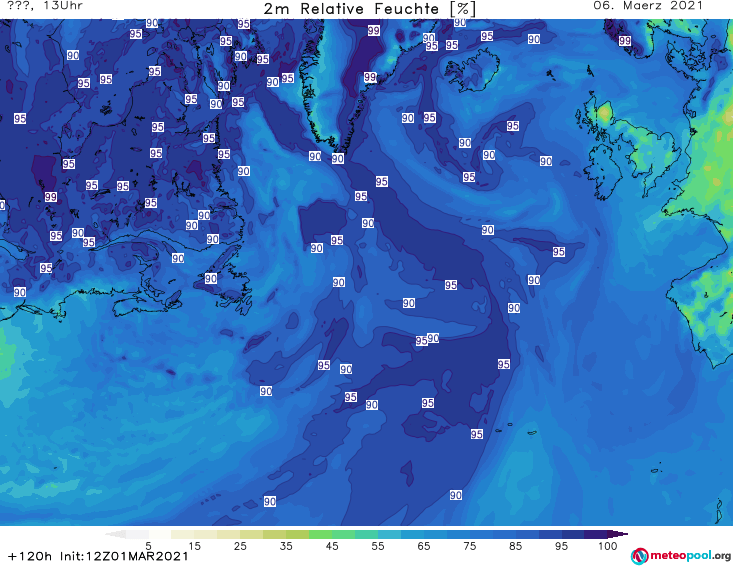
Task: Click legend value 65 on the color bar
Action: 424,546
